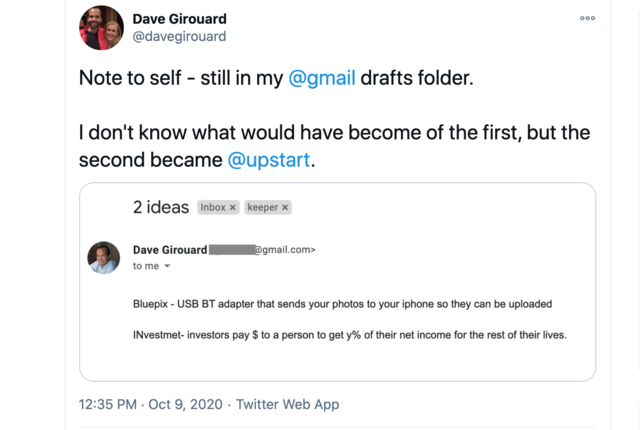
Task: Click Dave Girouard's tweet profile photo
Action: click(x=102, y=27)
